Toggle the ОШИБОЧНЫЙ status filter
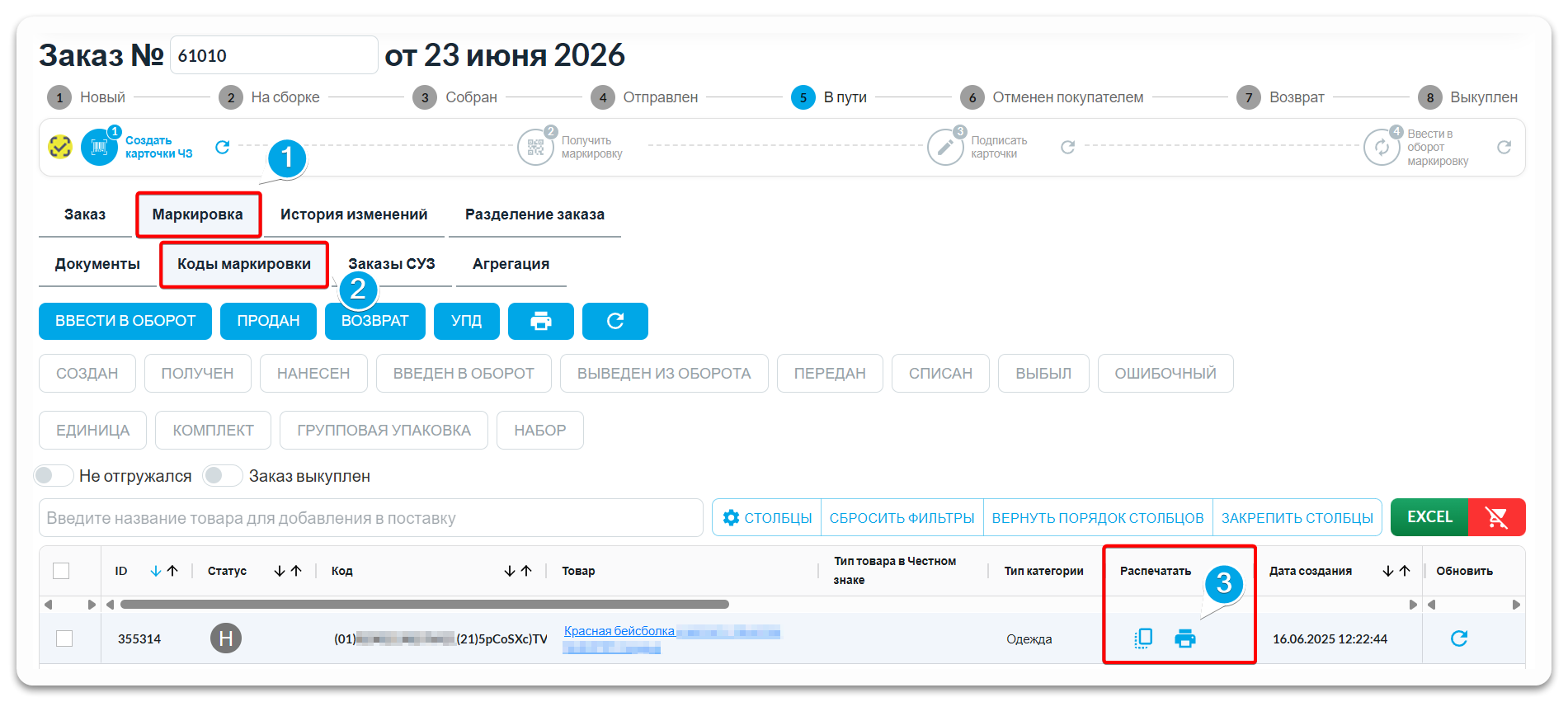Image resolution: width=1568 pixels, height=702 pixels. pos(1165,374)
